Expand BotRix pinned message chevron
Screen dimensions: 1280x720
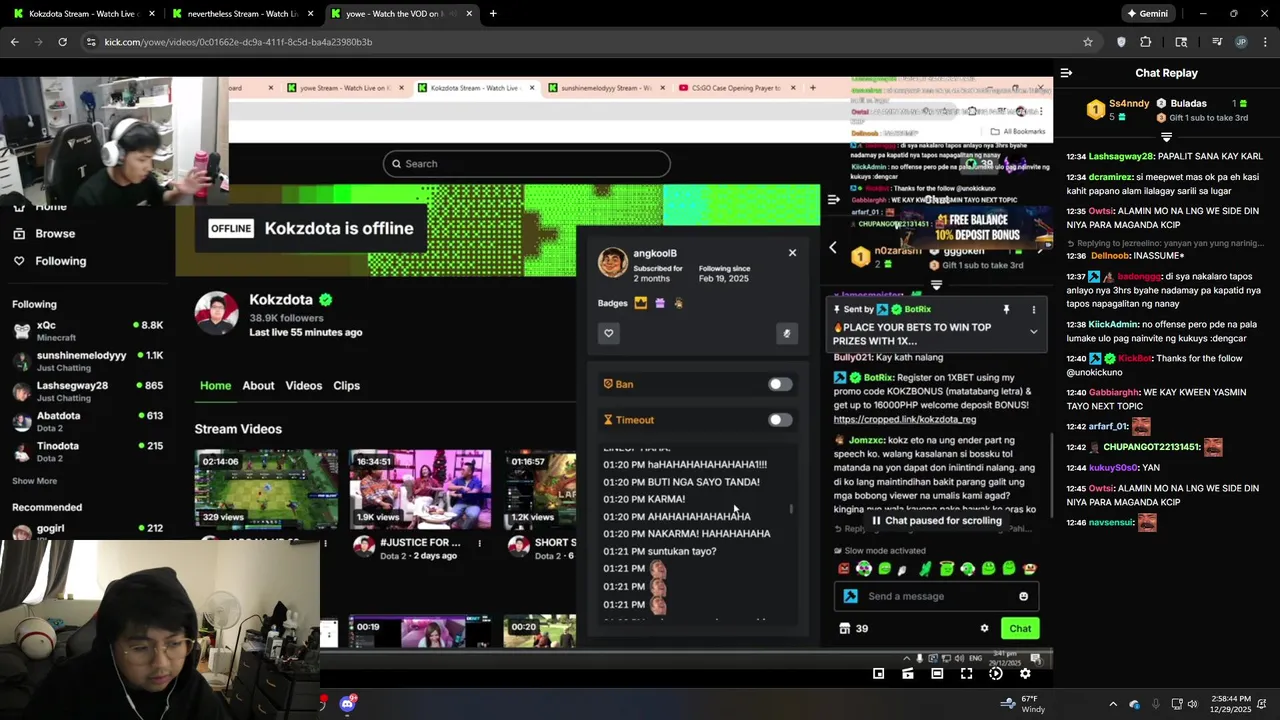pos(1033,332)
